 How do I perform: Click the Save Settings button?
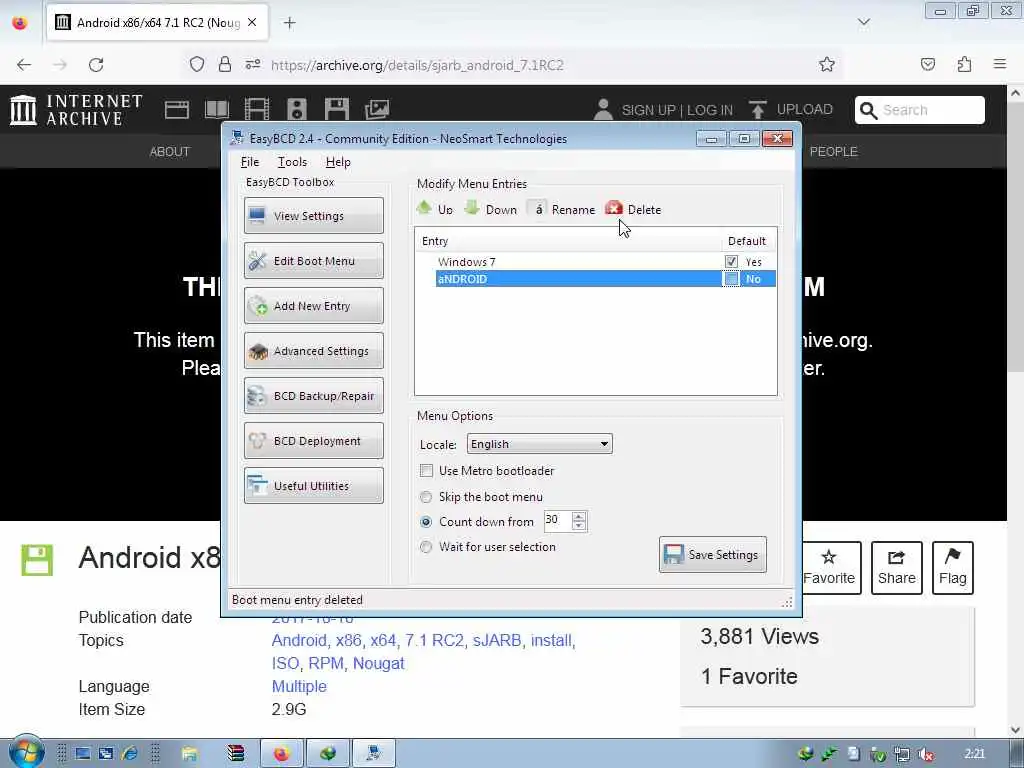[x=712, y=554]
